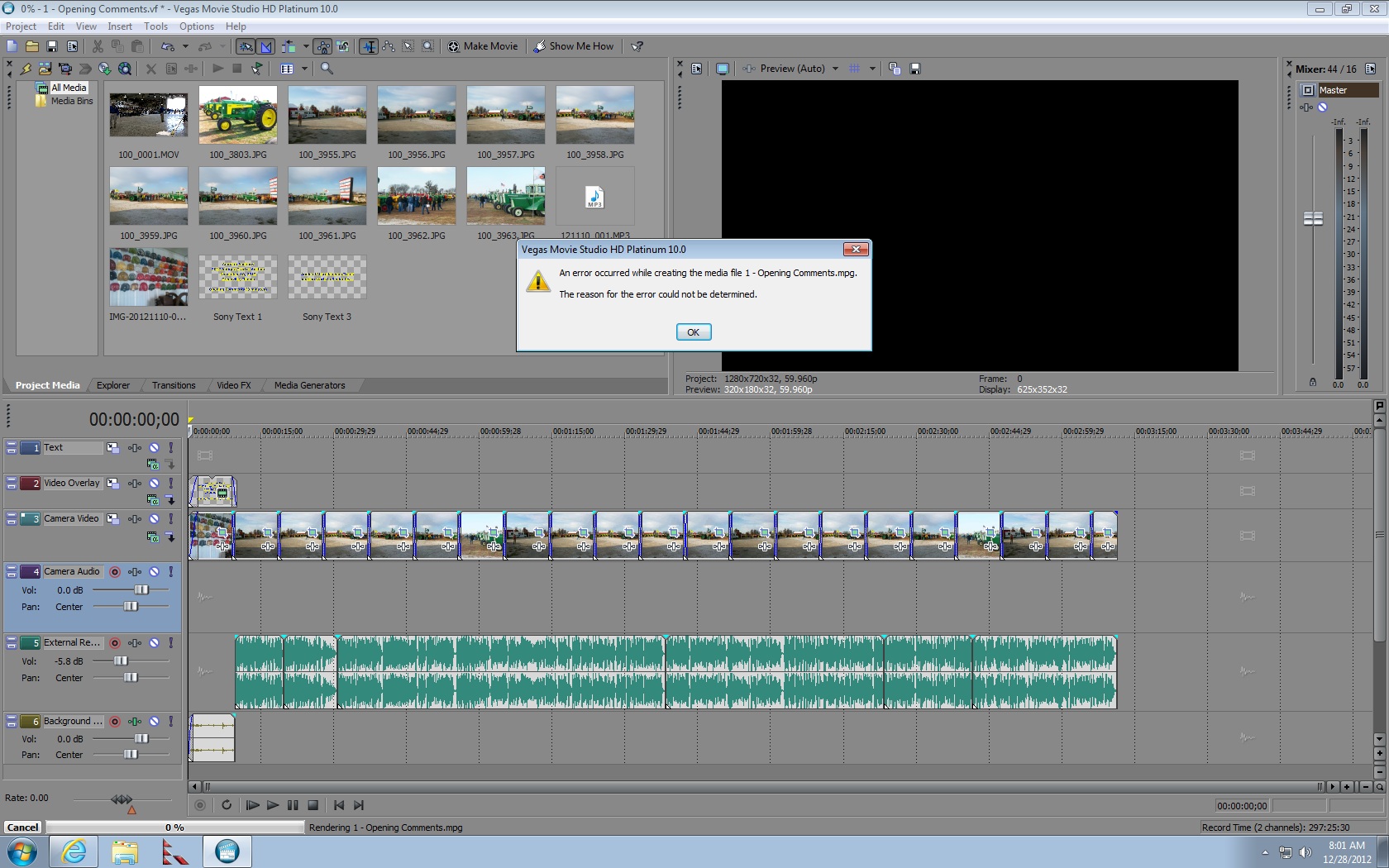Viewport: 1389px width, 868px height.
Task: Click the Cut scissors icon
Action: 98,46
